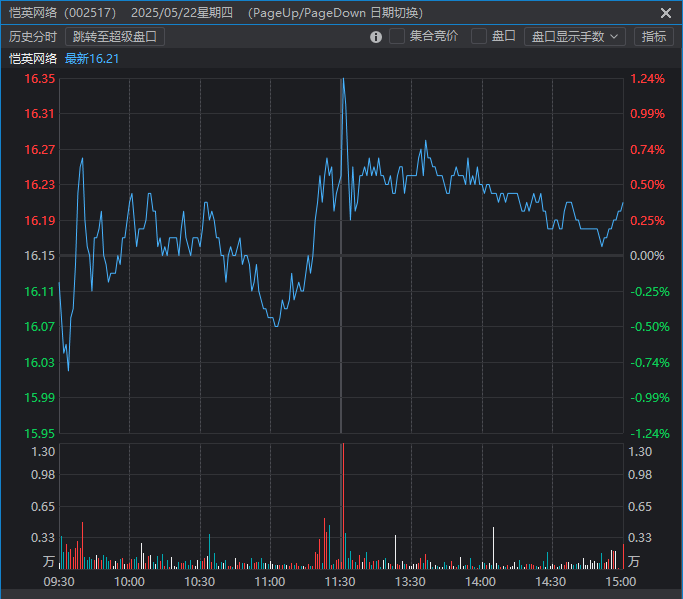Click the -1.24% bottom percentage label

[649, 434]
